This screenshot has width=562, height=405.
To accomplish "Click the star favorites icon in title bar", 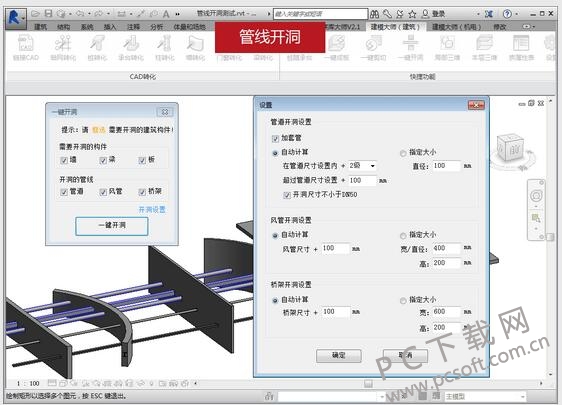I will (412, 14).
